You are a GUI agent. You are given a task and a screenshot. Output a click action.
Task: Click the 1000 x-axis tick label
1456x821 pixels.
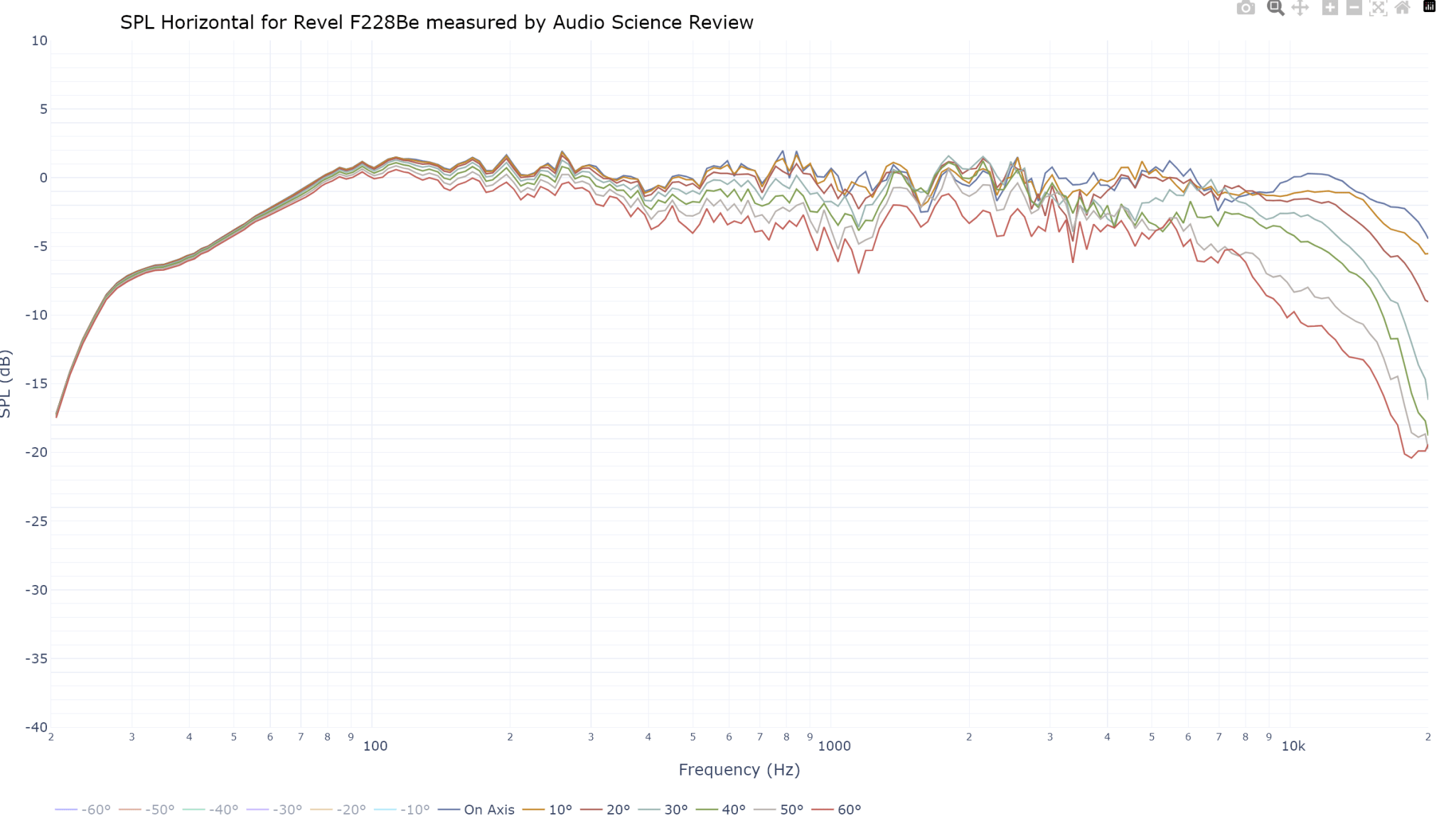835,746
